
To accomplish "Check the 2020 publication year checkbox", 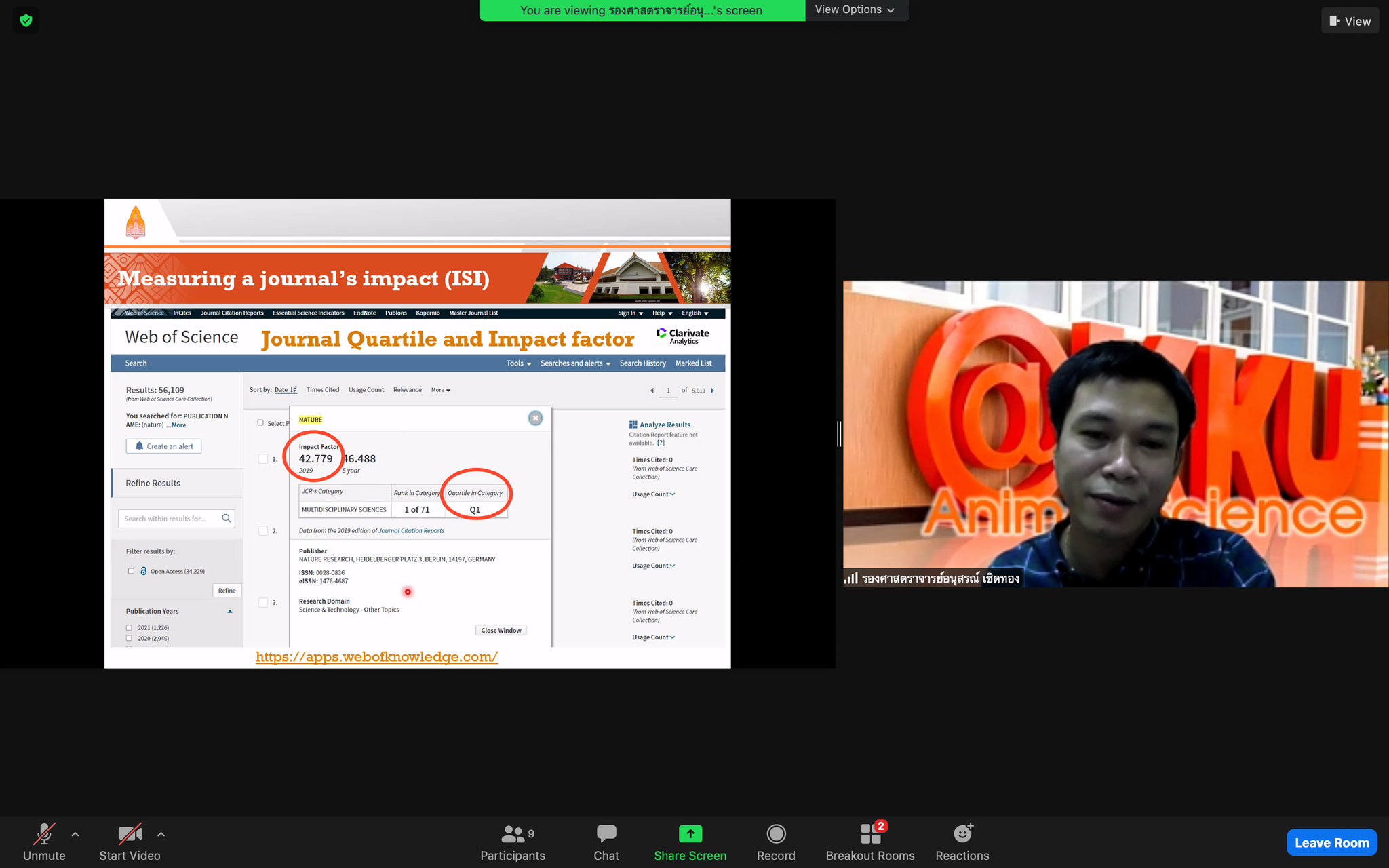I will [x=129, y=639].
